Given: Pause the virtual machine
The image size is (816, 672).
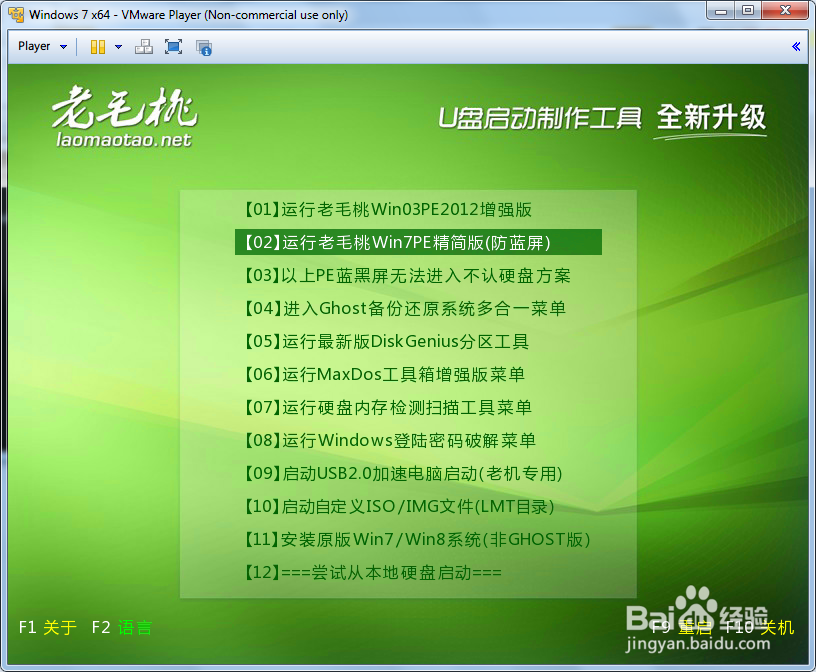Looking at the screenshot, I should tap(98, 47).
